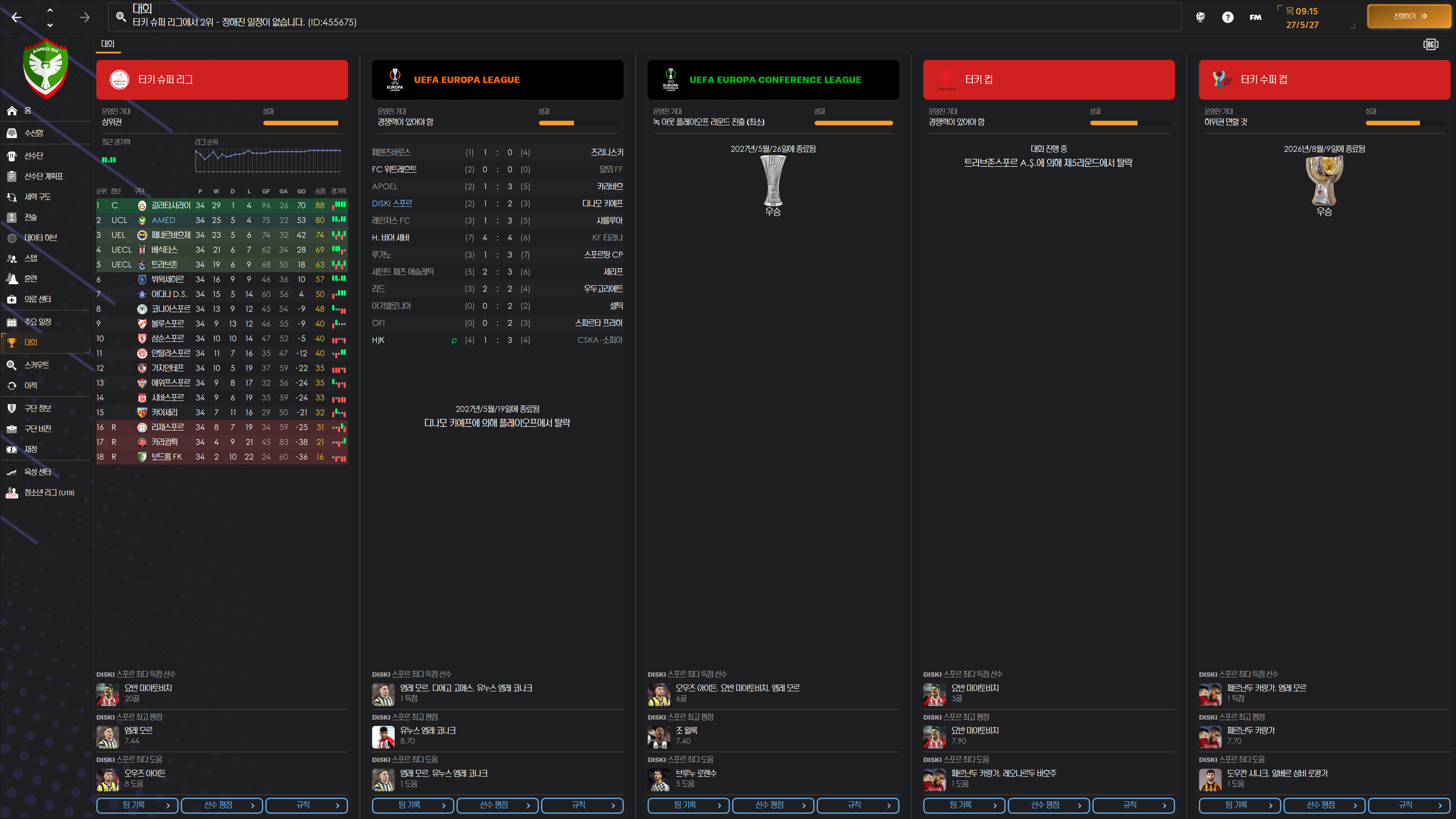
Task: Click the up chevron navigation arrow
Action: (x=50, y=10)
